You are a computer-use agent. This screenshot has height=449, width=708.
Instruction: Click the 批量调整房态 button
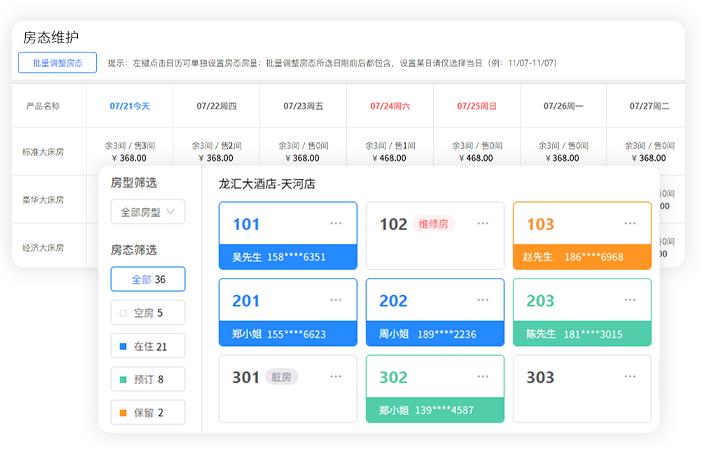[x=57, y=63]
